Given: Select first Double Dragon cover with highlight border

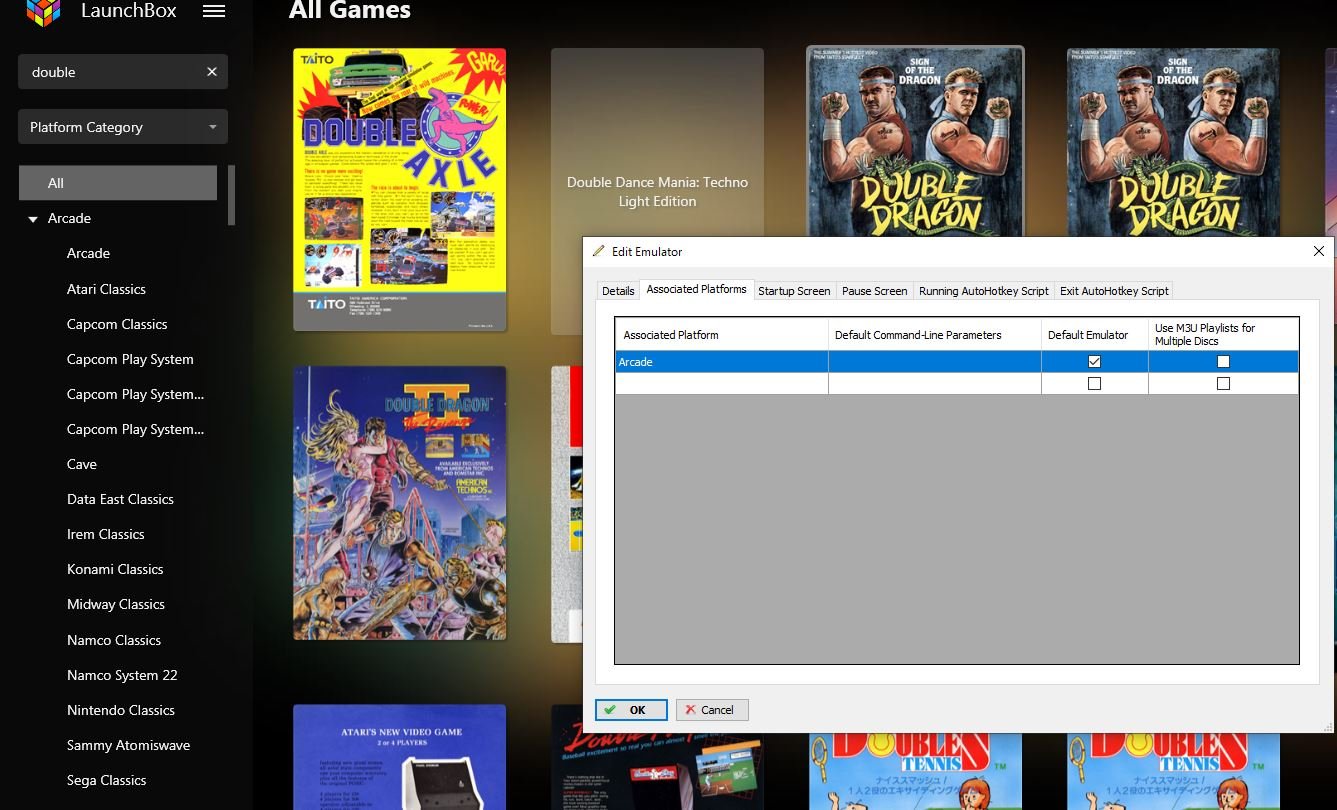Looking at the screenshot, I should point(916,141).
